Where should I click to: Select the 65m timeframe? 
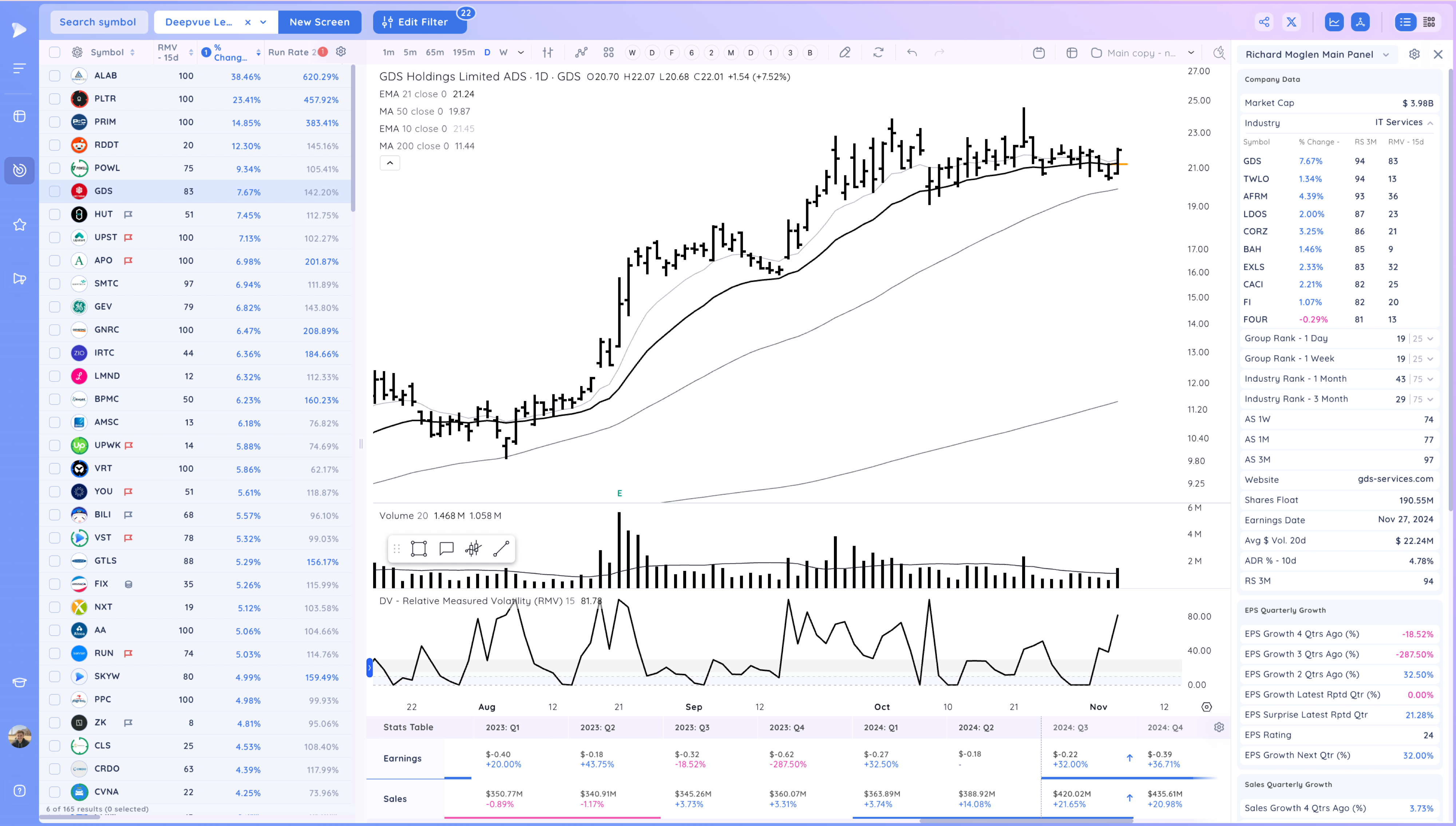435,52
